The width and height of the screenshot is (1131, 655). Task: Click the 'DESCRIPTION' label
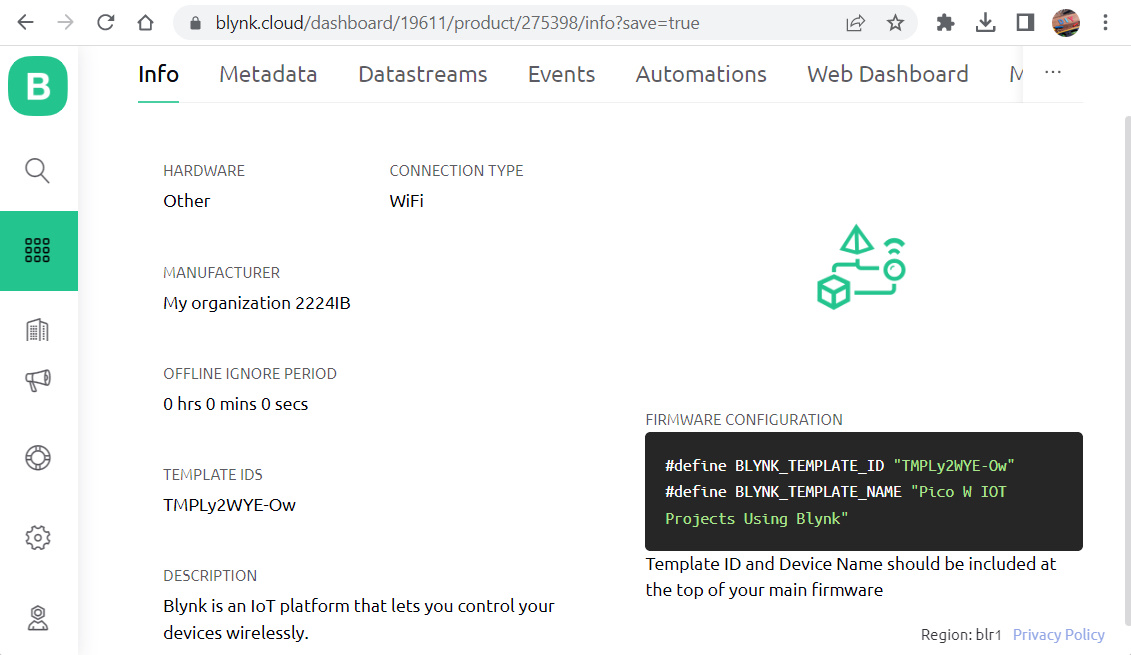[210, 576]
